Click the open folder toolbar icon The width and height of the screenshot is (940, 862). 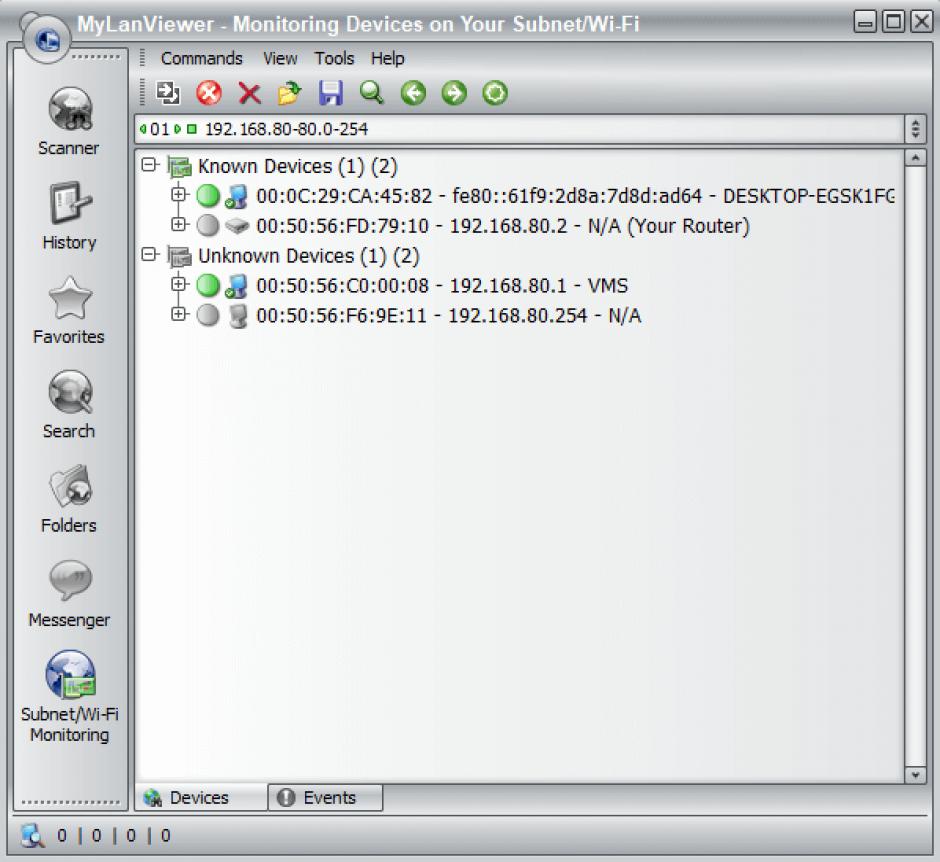(x=290, y=93)
